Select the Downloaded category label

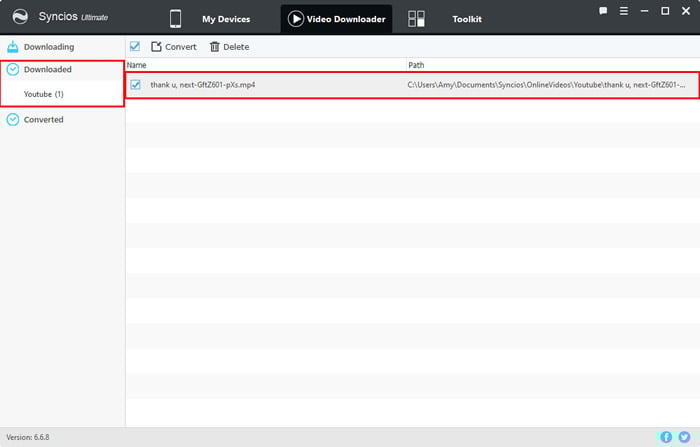coord(48,69)
